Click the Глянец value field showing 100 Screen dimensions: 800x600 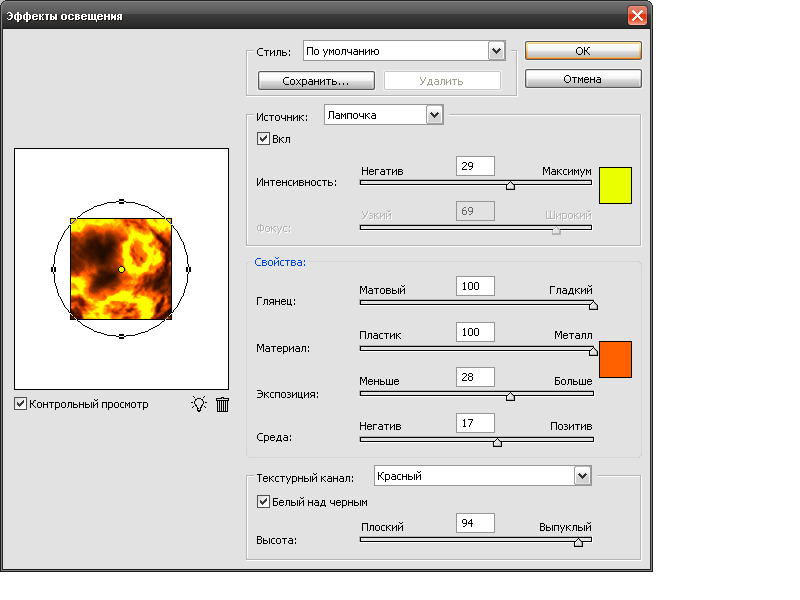coord(476,286)
